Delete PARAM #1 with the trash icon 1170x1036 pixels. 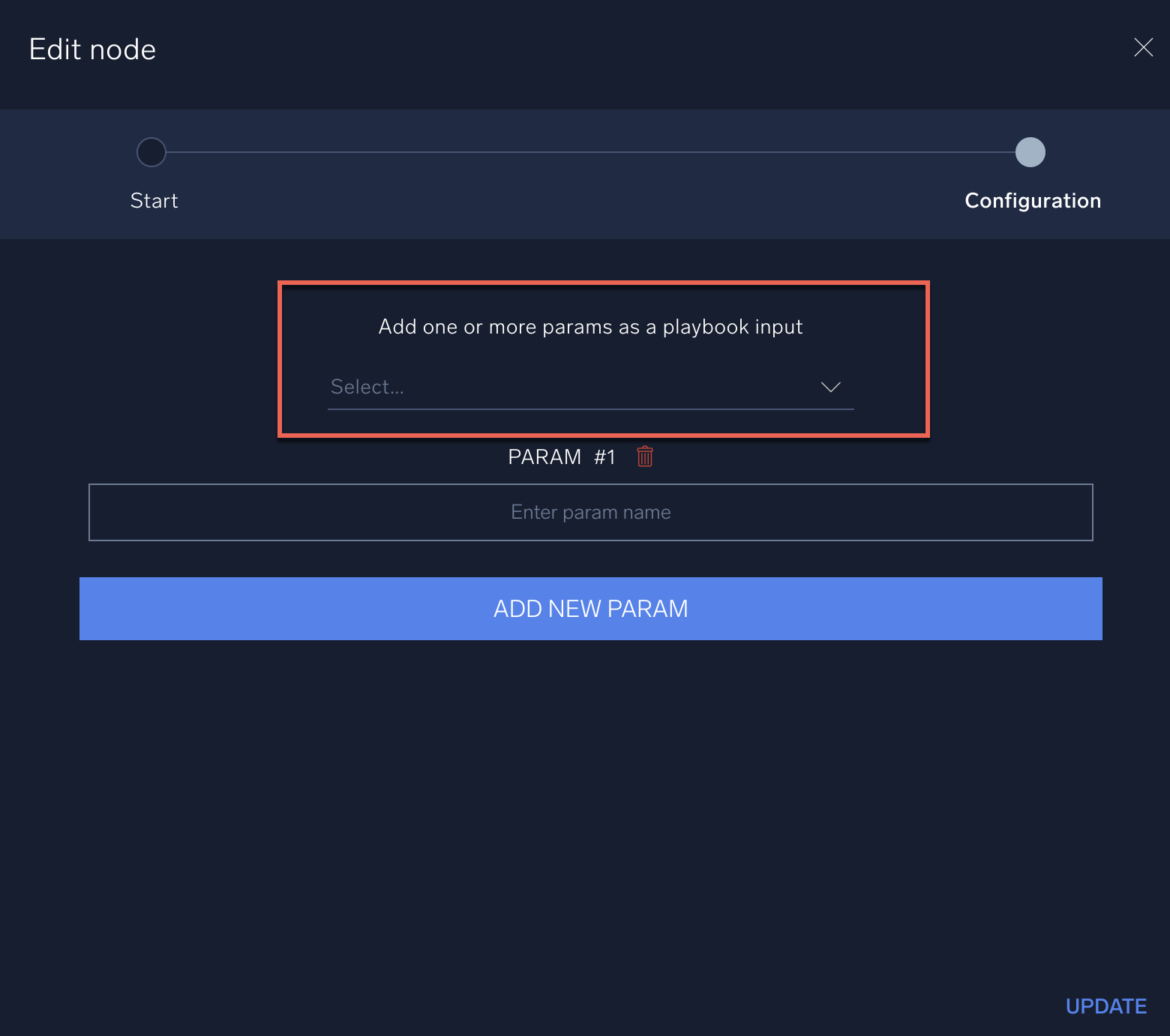645,457
